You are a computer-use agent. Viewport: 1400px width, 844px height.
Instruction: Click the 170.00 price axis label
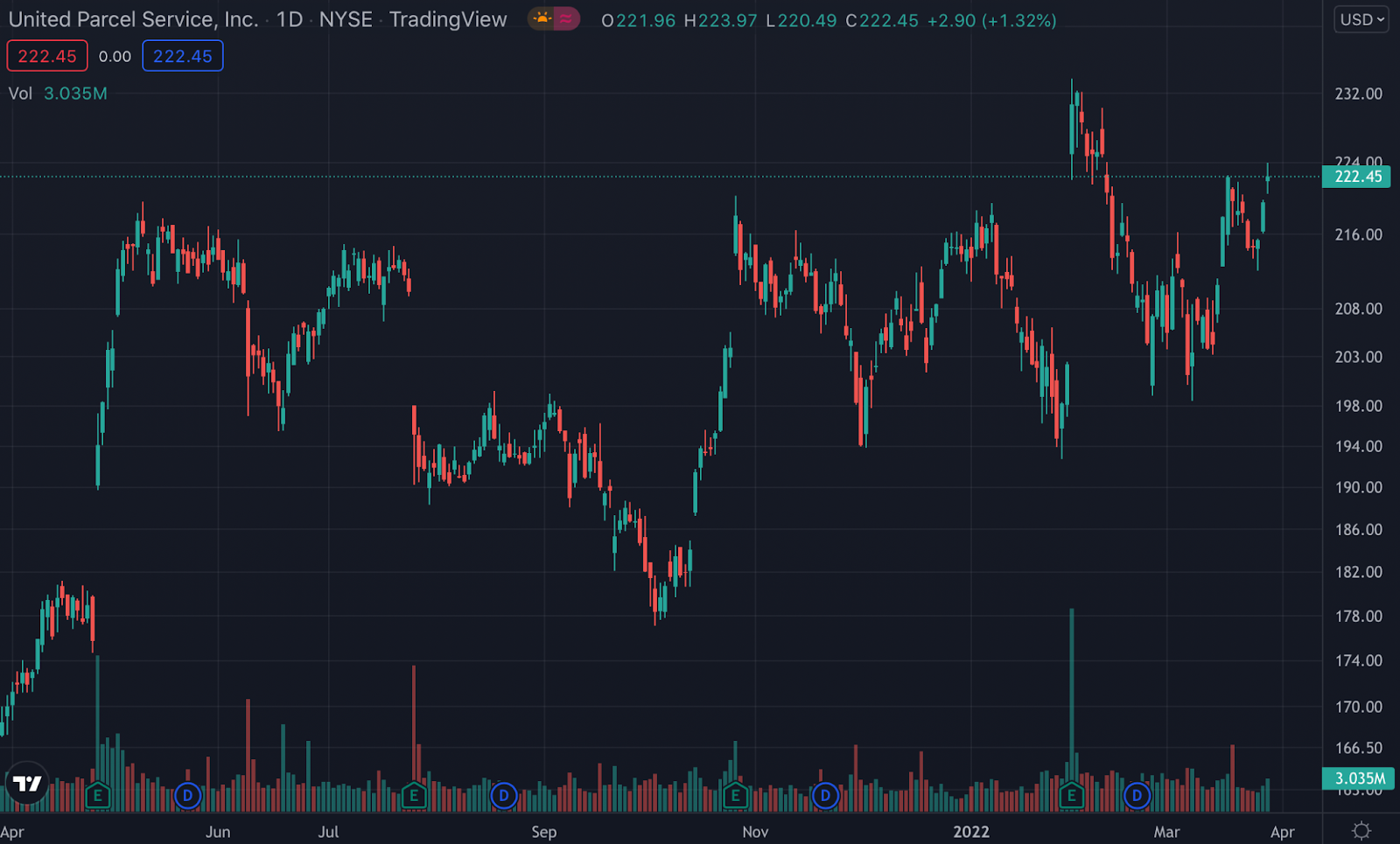pos(1358,707)
